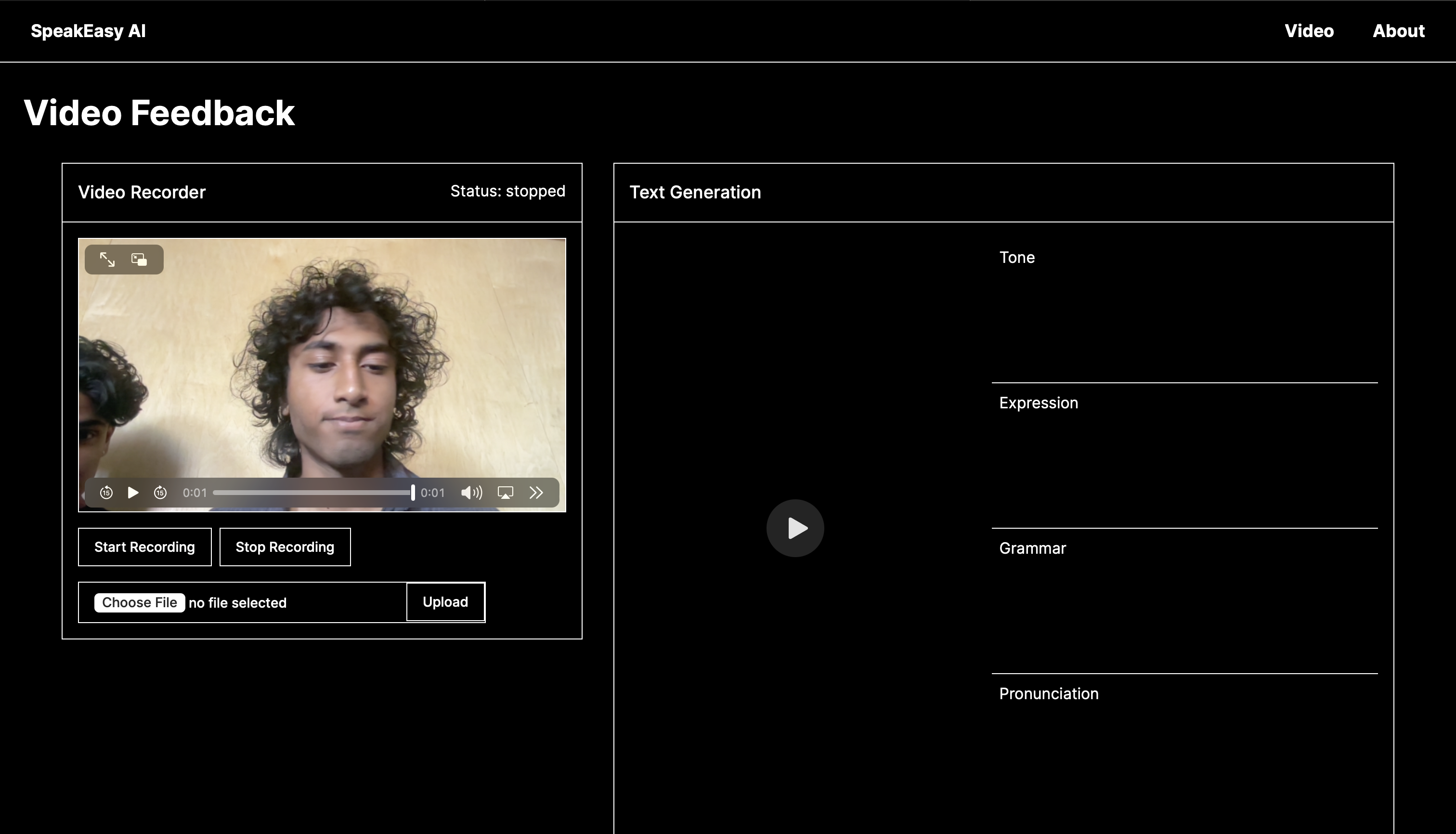
Task: Open AirPlay options on the video player
Action: coord(505,493)
